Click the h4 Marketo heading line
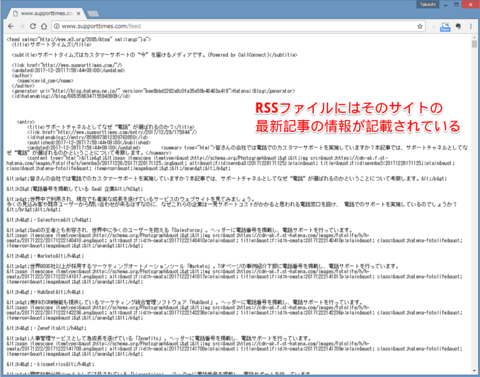480x377 pixels. coord(45,256)
